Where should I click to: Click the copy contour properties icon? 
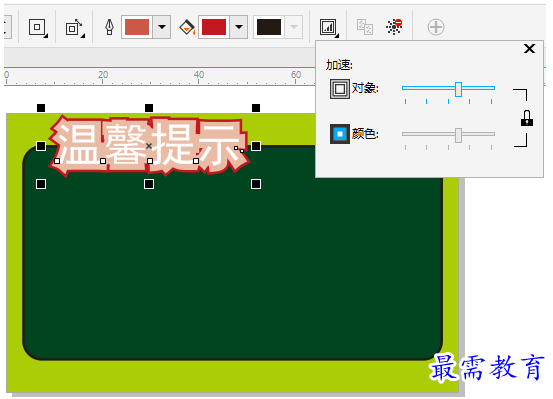click(x=365, y=27)
